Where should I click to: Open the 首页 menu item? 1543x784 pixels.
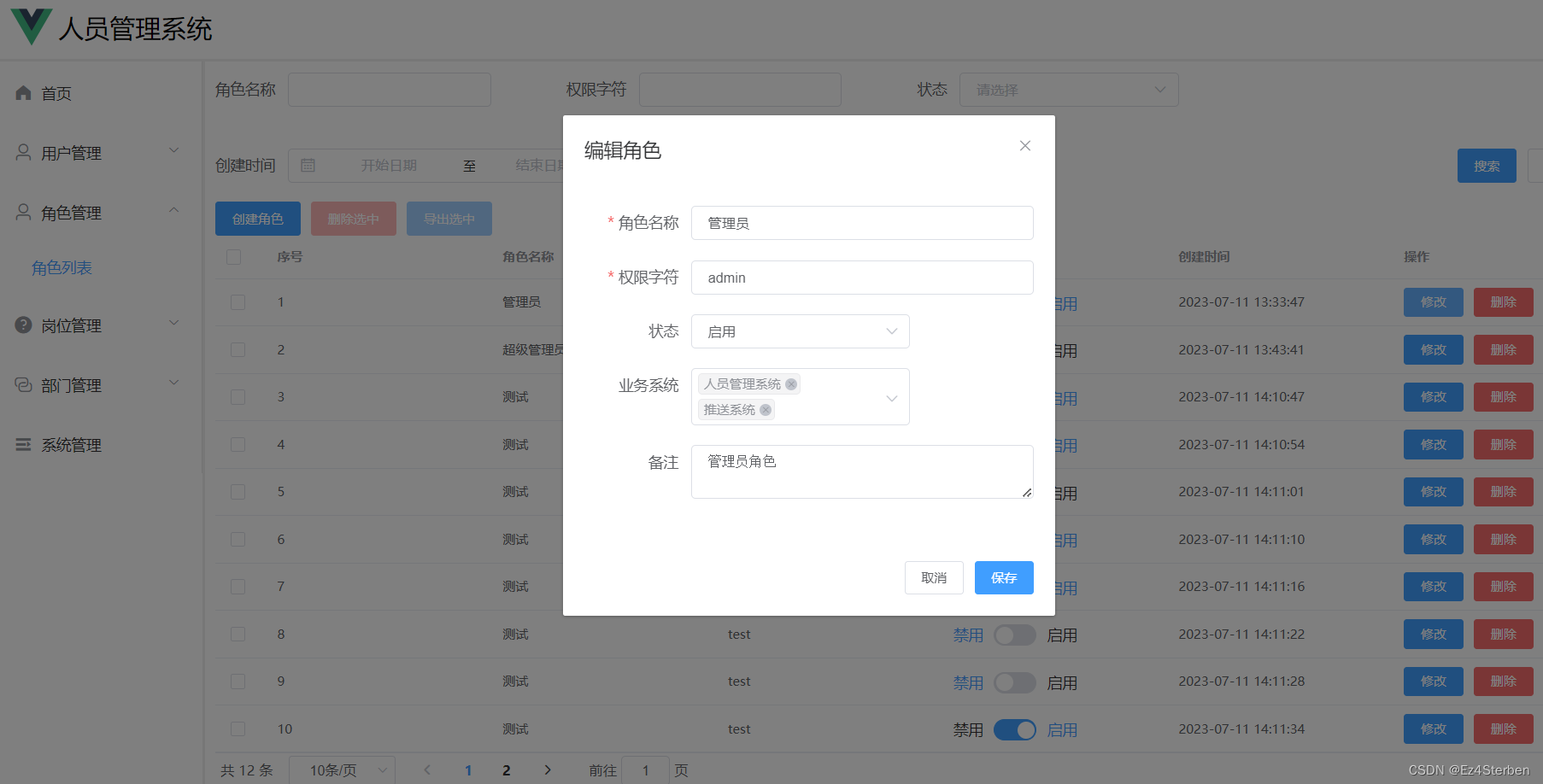tap(101, 93)
